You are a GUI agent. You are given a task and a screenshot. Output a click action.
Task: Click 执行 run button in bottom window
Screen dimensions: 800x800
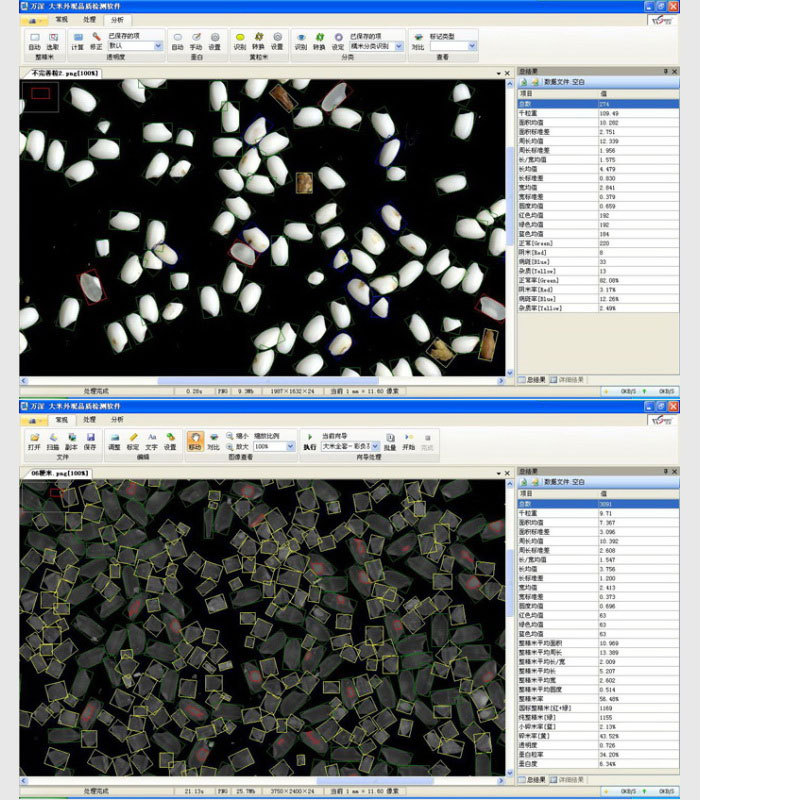pyautogui.click(x=310, y=441)
